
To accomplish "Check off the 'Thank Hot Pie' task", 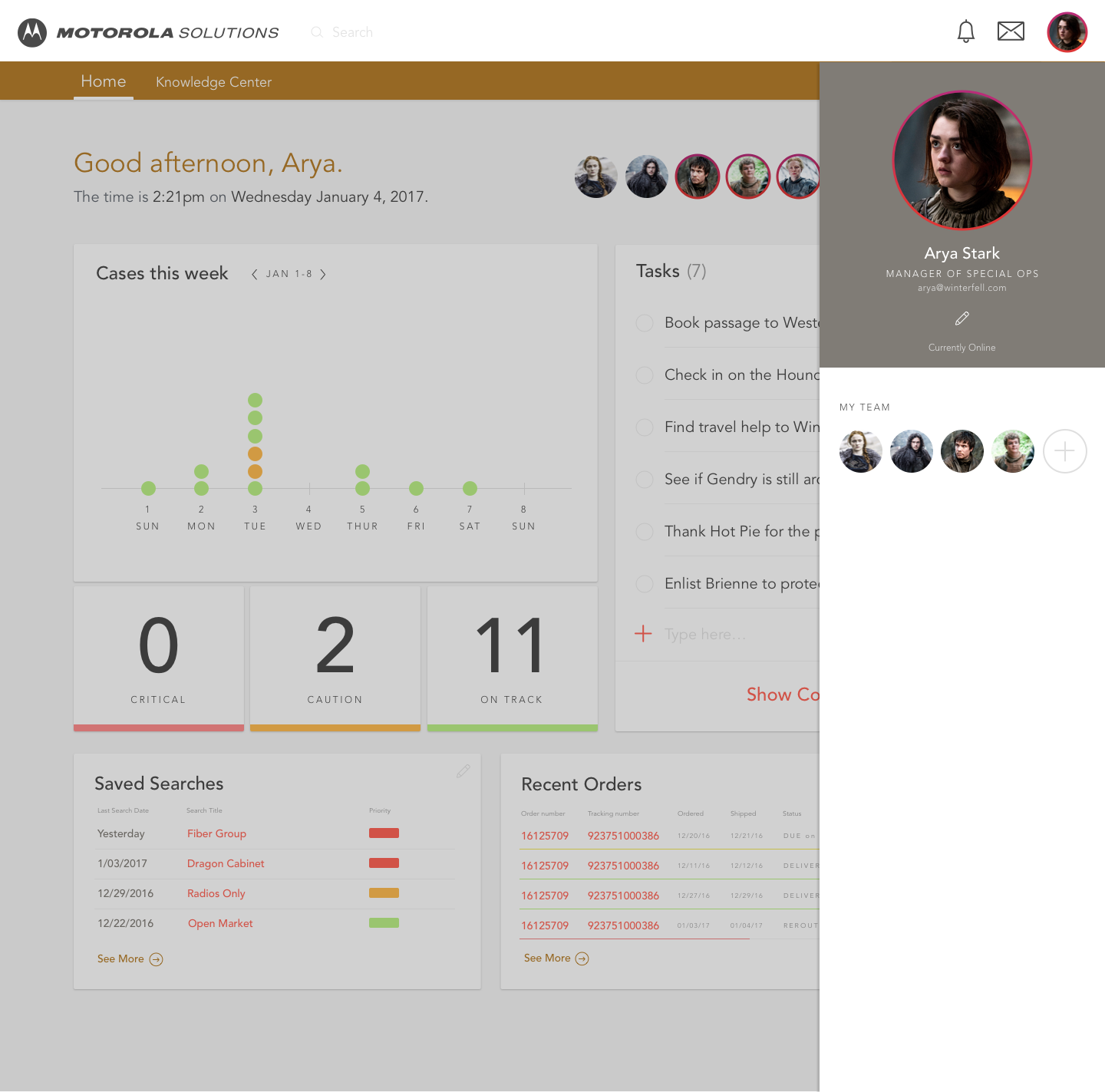I will click(645, 532).
